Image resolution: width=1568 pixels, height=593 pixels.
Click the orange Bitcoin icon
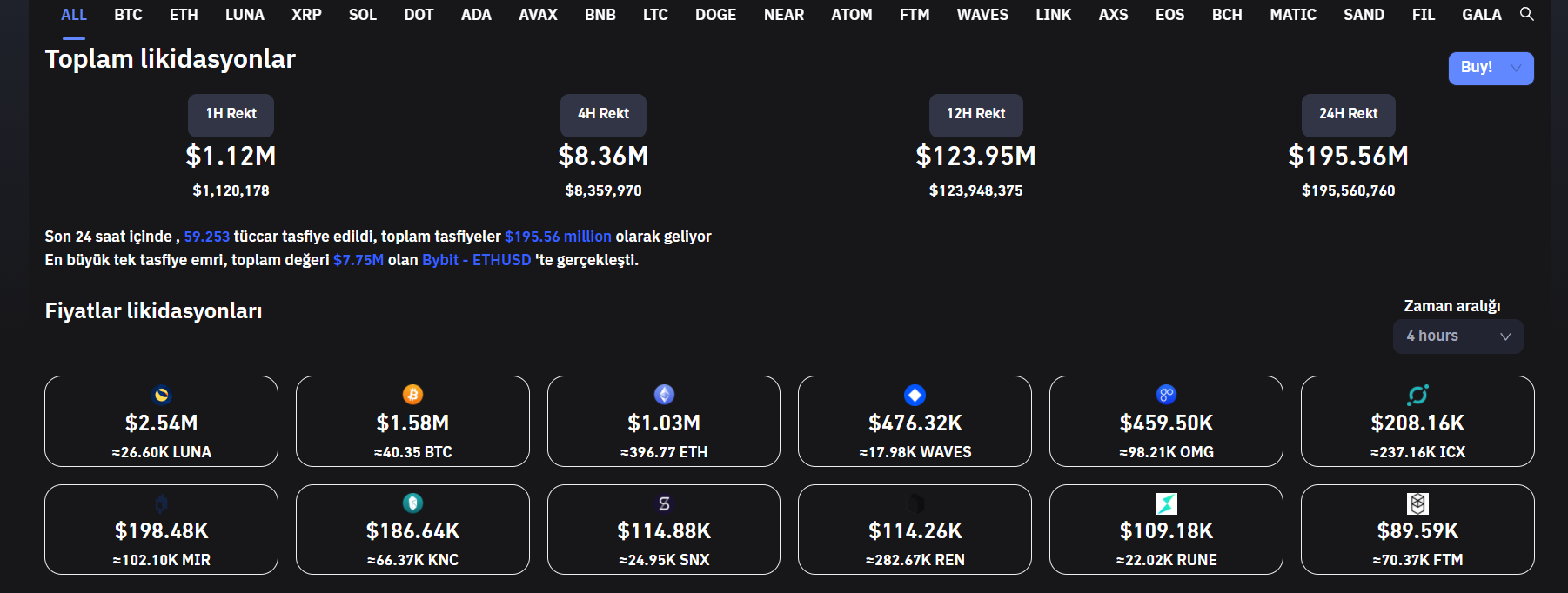pyautogui.click(x=412, y=395)
